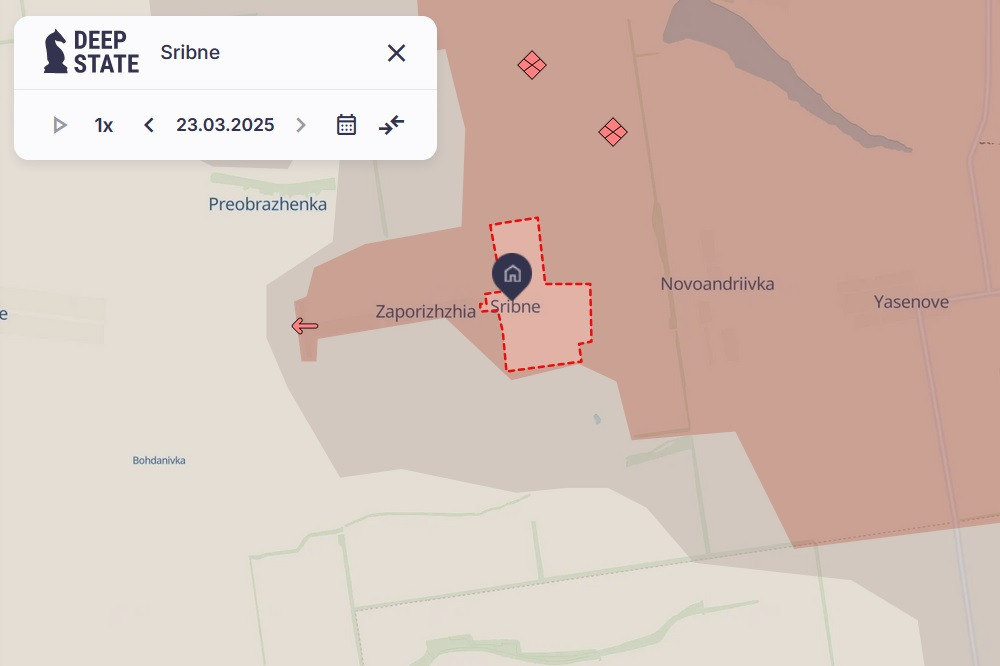1000x666 pixels.
Task: Click the Zaporizhzhia village label
Action: click(426, 311)
